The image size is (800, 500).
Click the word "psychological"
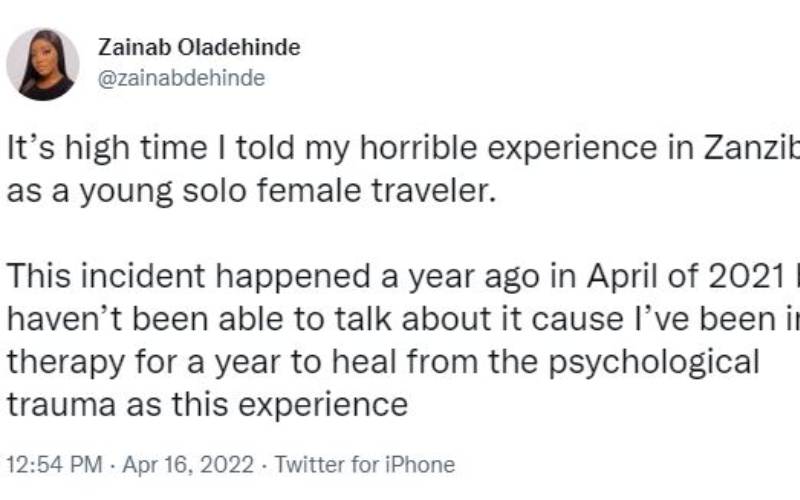click(654, 363)
